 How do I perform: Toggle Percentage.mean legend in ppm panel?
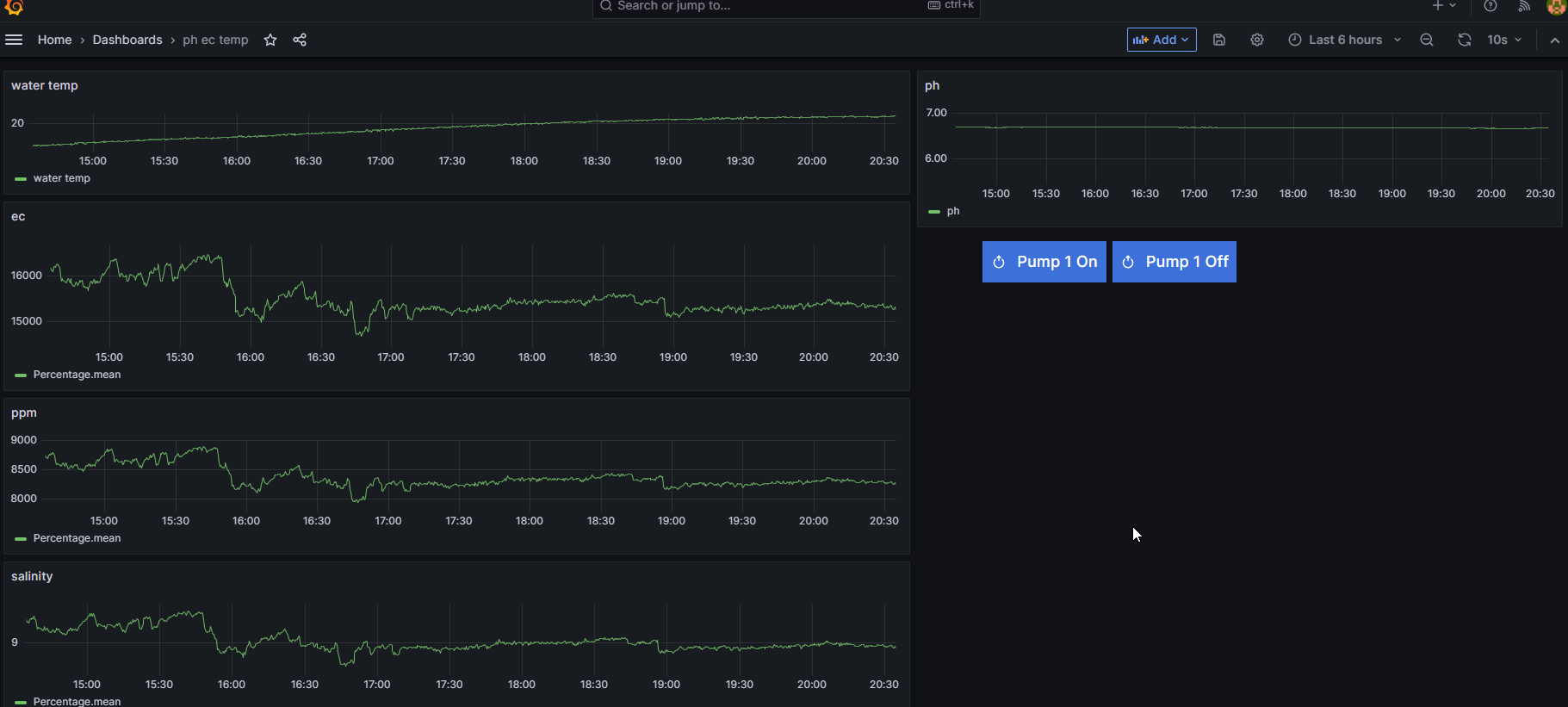coord(77,538)
